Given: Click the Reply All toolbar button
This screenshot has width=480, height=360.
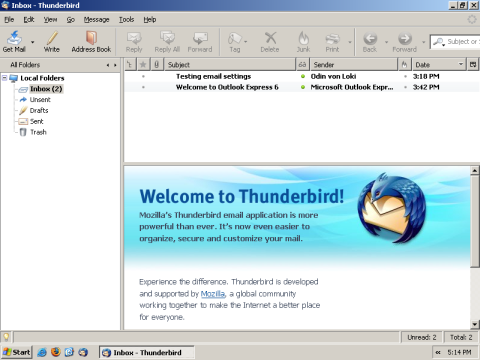Looking at the screenshot, I should pos(167,41).
